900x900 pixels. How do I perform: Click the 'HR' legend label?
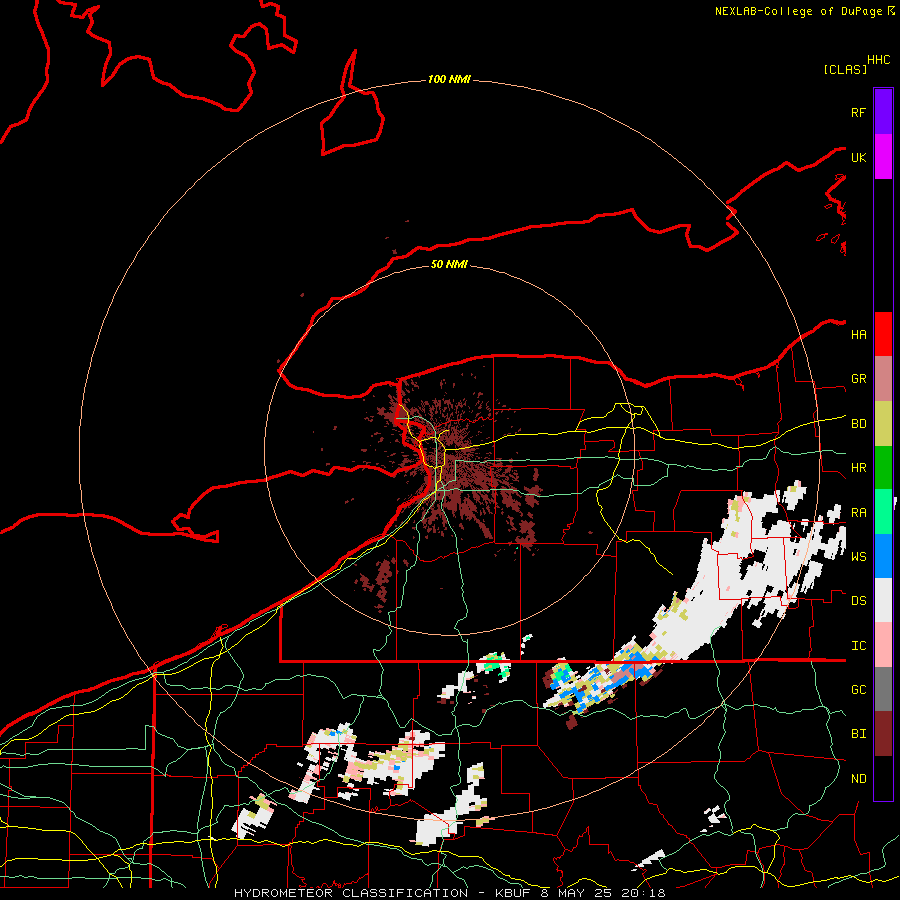click(858, 468)
